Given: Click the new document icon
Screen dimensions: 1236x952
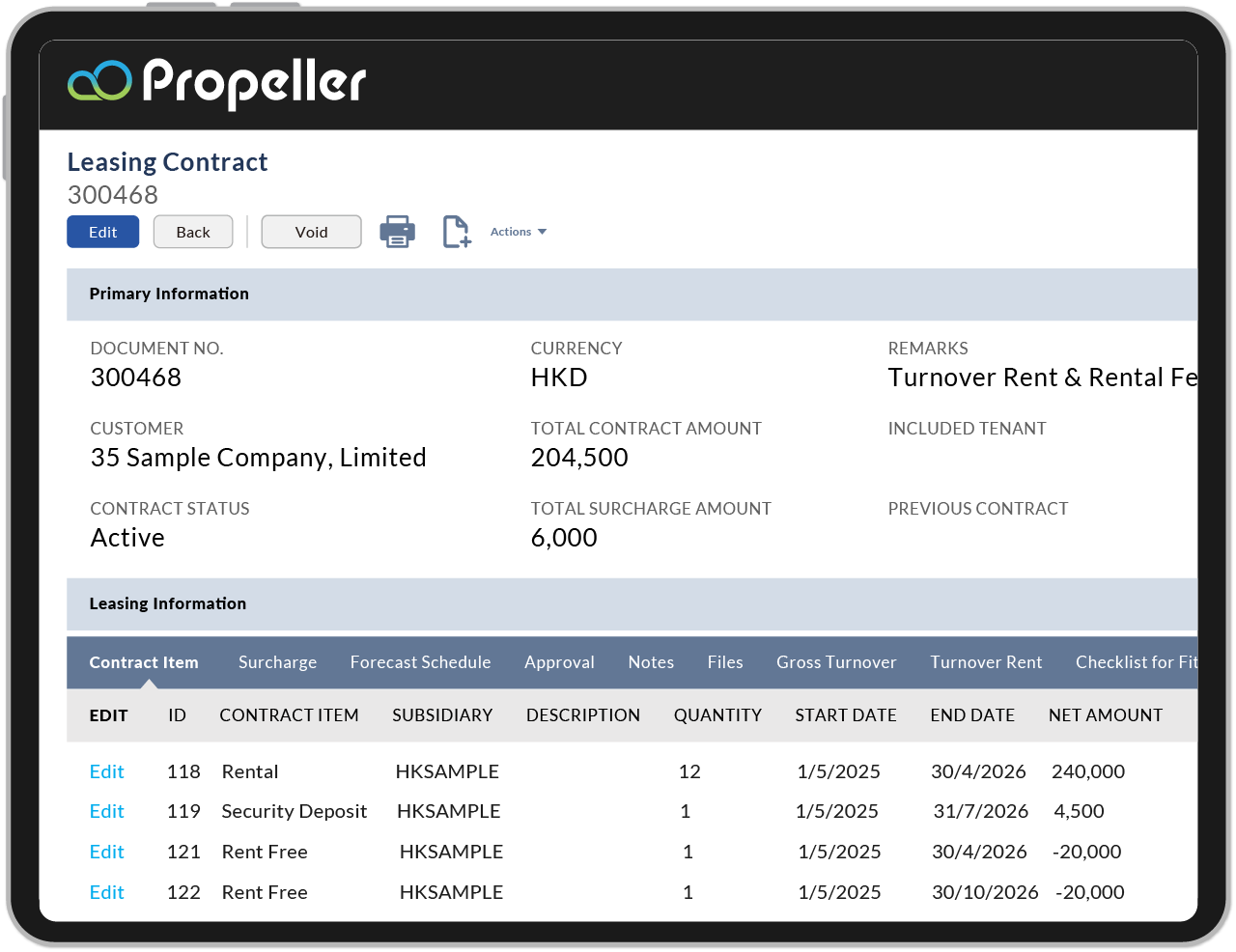Looking at the screenshot, I should 454,231.
